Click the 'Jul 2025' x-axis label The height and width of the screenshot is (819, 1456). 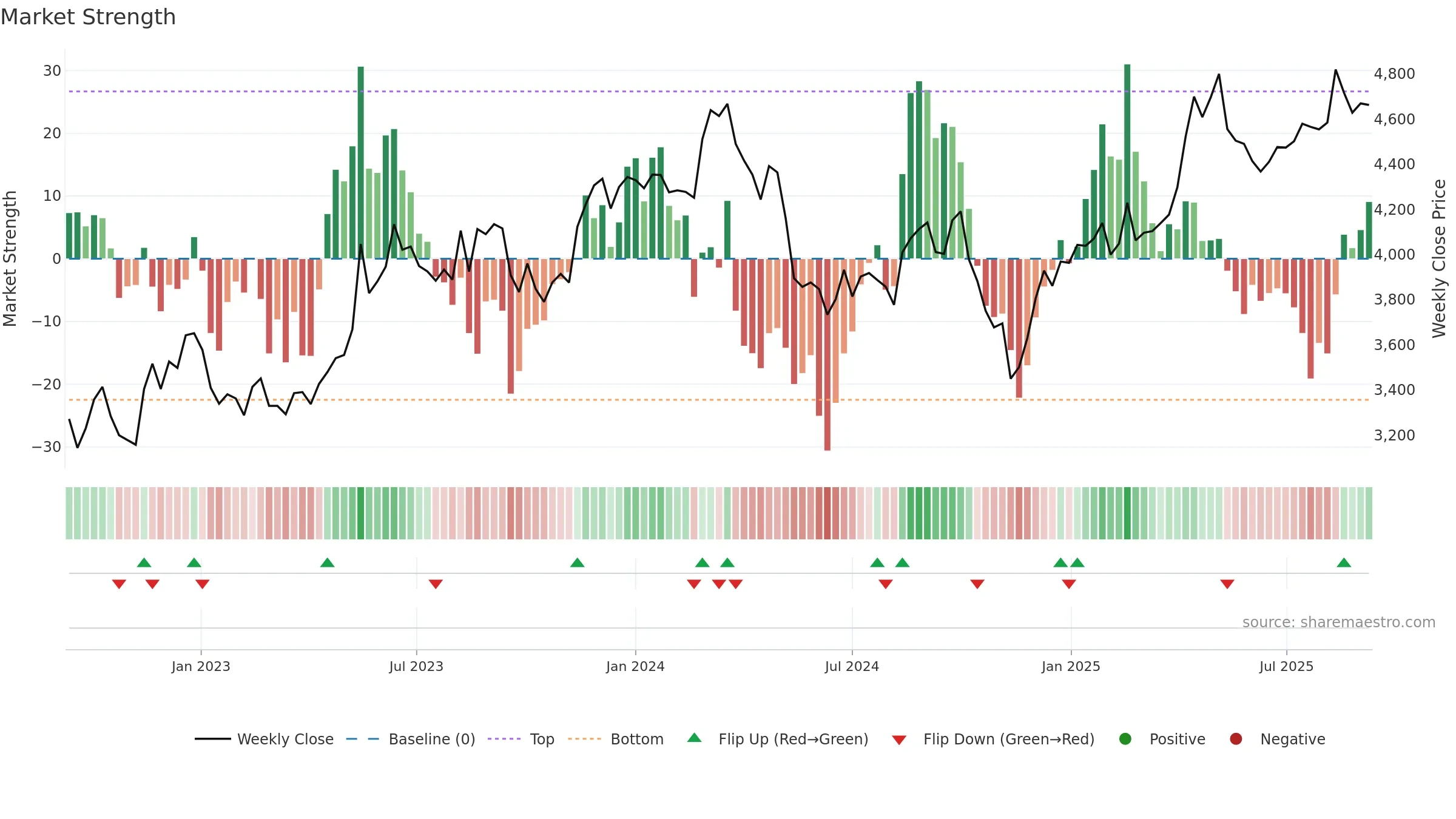(1286, 666)
